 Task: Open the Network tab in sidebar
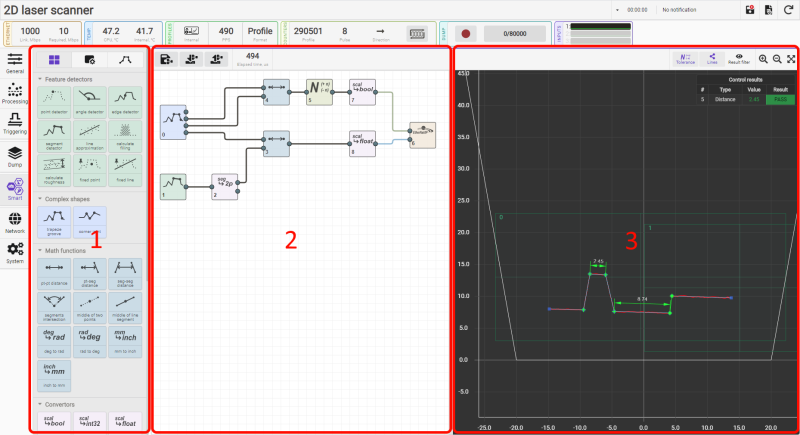pyautogui.click(x=15, y=221)
